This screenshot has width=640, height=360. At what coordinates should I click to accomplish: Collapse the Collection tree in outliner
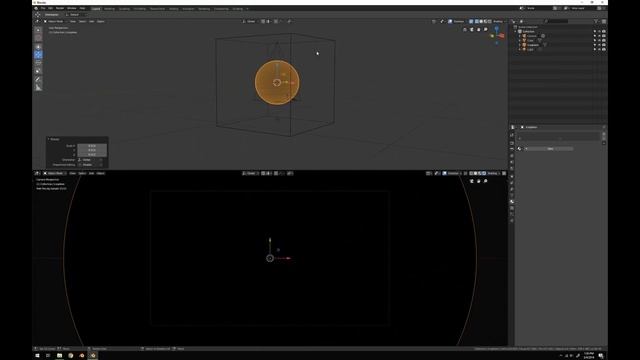tap(516, 31)
